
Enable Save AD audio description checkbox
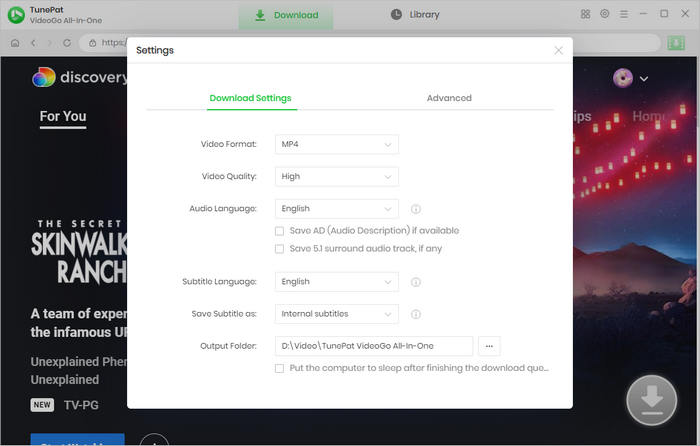(x=279, y=231)
